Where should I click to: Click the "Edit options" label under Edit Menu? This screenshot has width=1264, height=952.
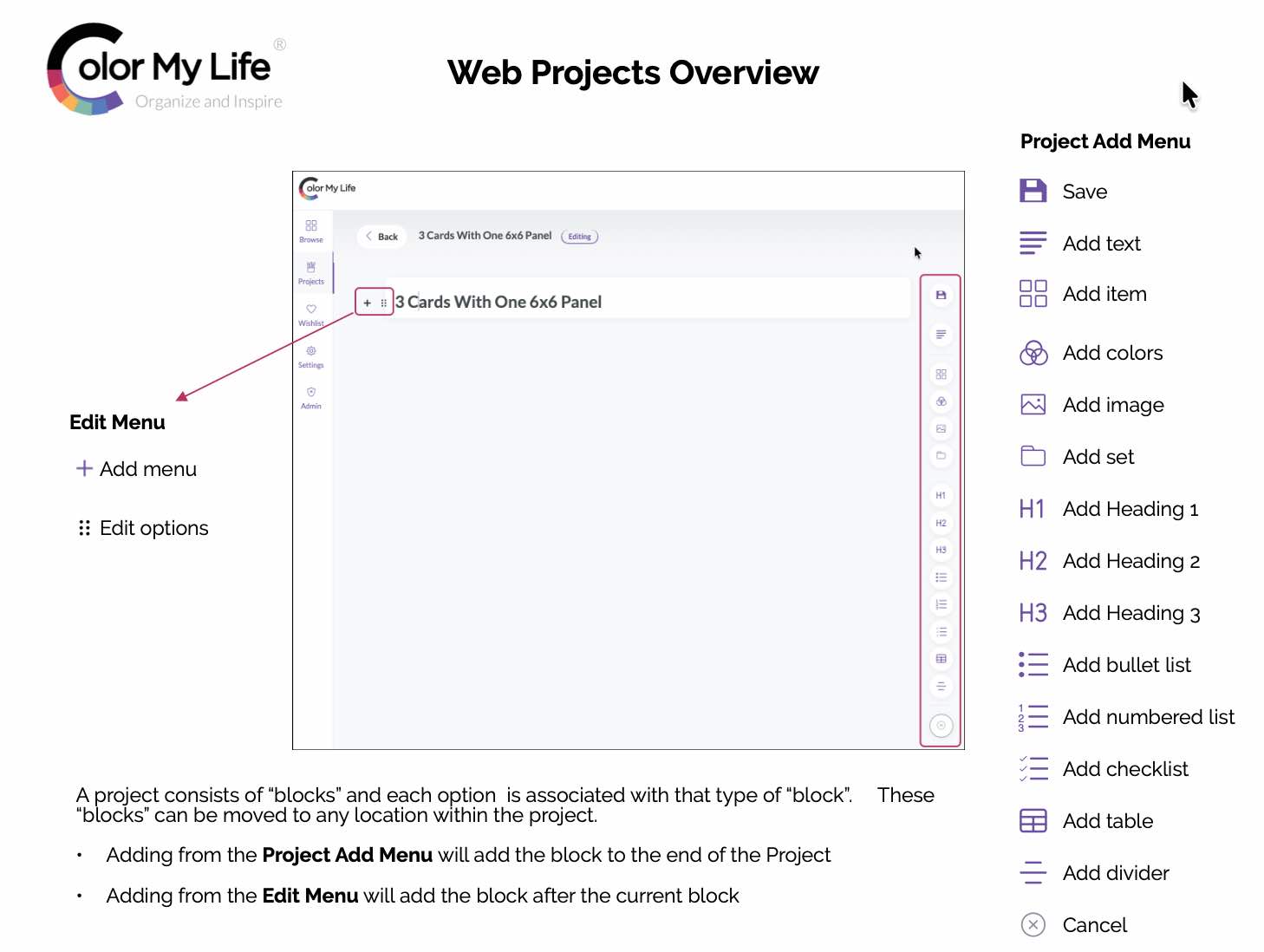[154, 528]
